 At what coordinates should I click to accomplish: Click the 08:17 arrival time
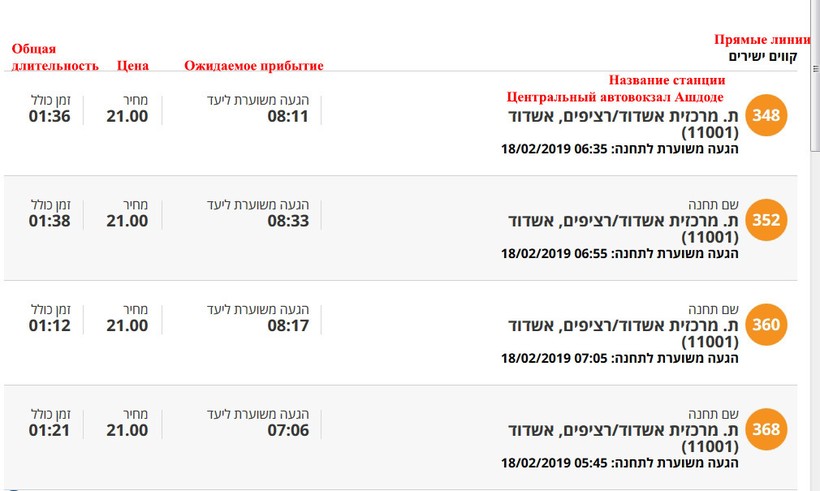[288, 325]
